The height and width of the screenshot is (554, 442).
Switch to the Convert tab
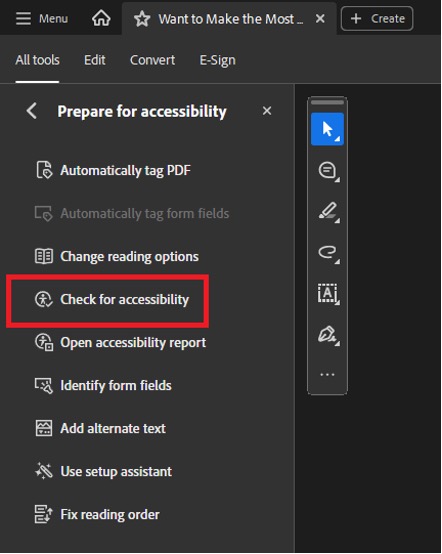(x=152, y=60)
